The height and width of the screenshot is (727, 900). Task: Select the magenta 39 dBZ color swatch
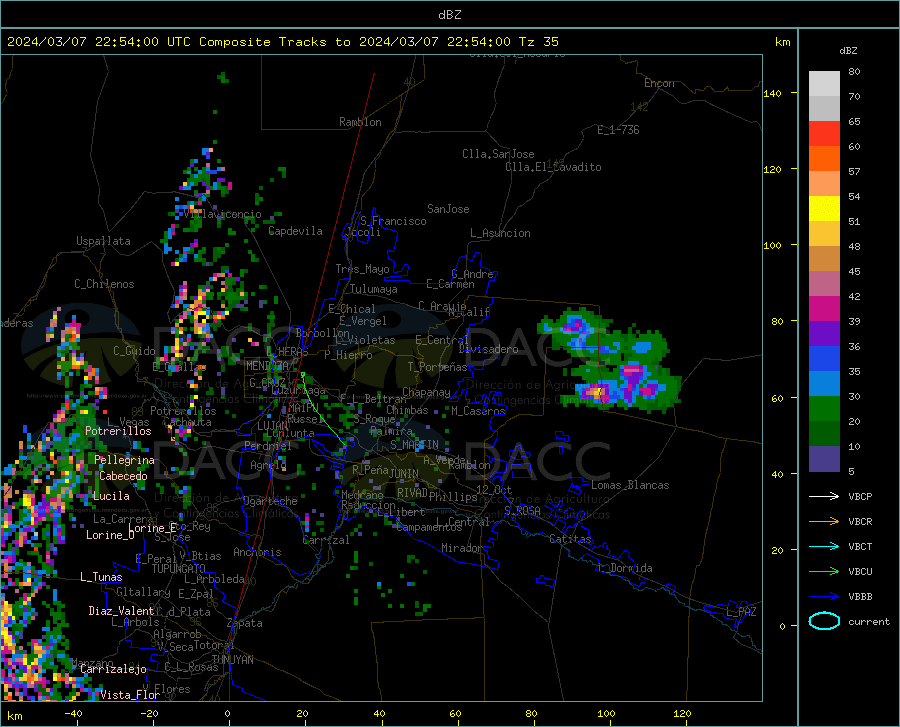click(x=824, y=309)
